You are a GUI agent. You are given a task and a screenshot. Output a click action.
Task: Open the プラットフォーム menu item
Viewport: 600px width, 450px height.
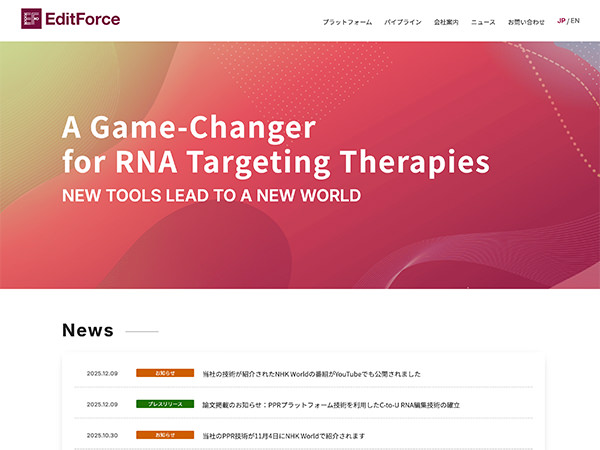347,21
